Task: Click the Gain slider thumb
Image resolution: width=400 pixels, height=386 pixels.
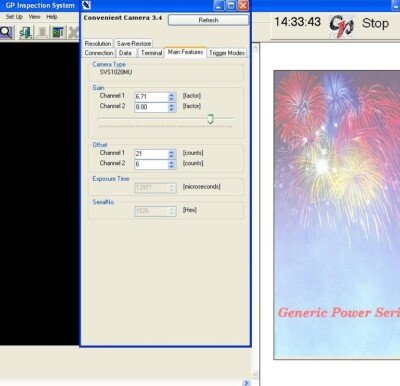Action: point(210,119)
